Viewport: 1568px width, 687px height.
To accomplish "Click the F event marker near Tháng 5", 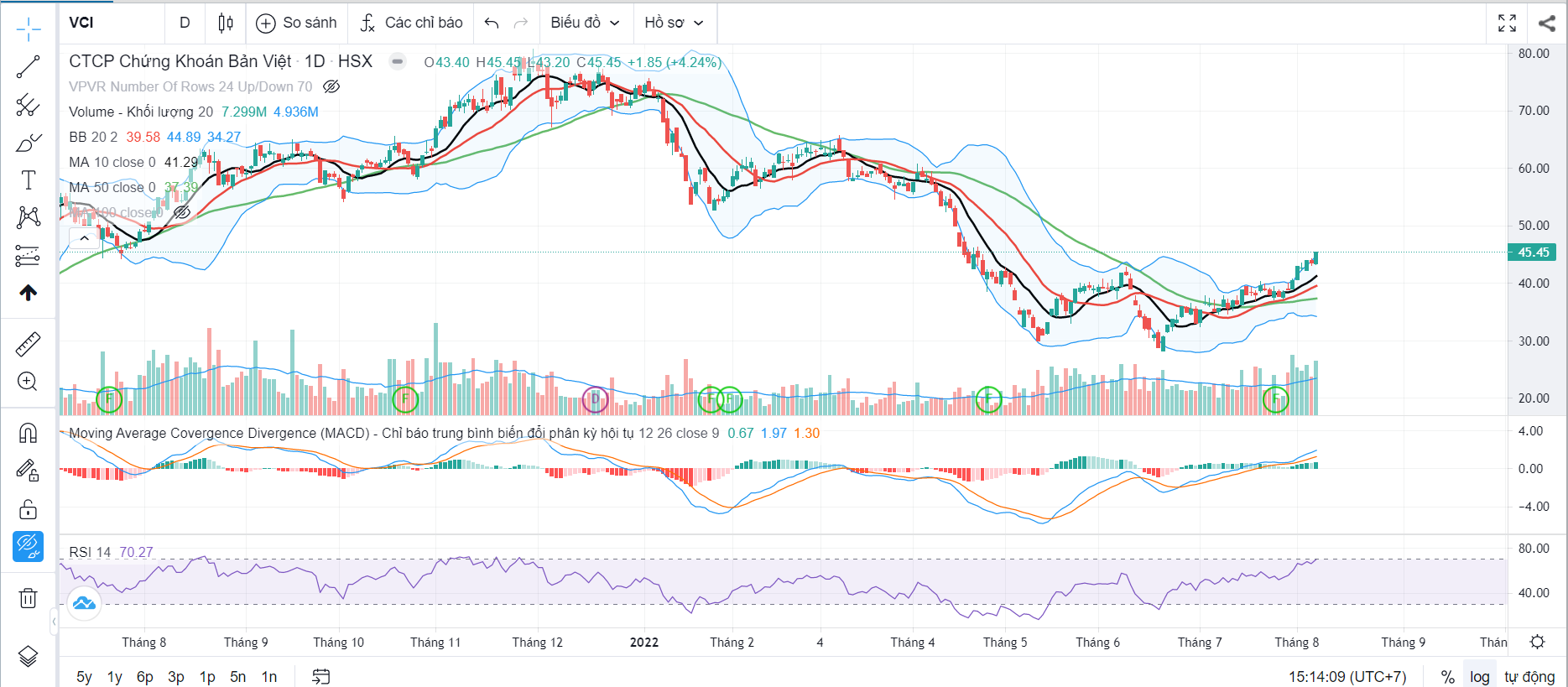I will pos(988,399).
